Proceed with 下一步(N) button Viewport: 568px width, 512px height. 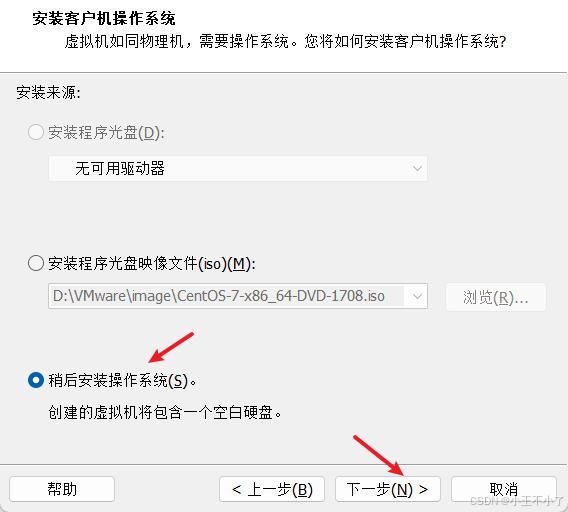pyautogui.click(x=388, y=489)
